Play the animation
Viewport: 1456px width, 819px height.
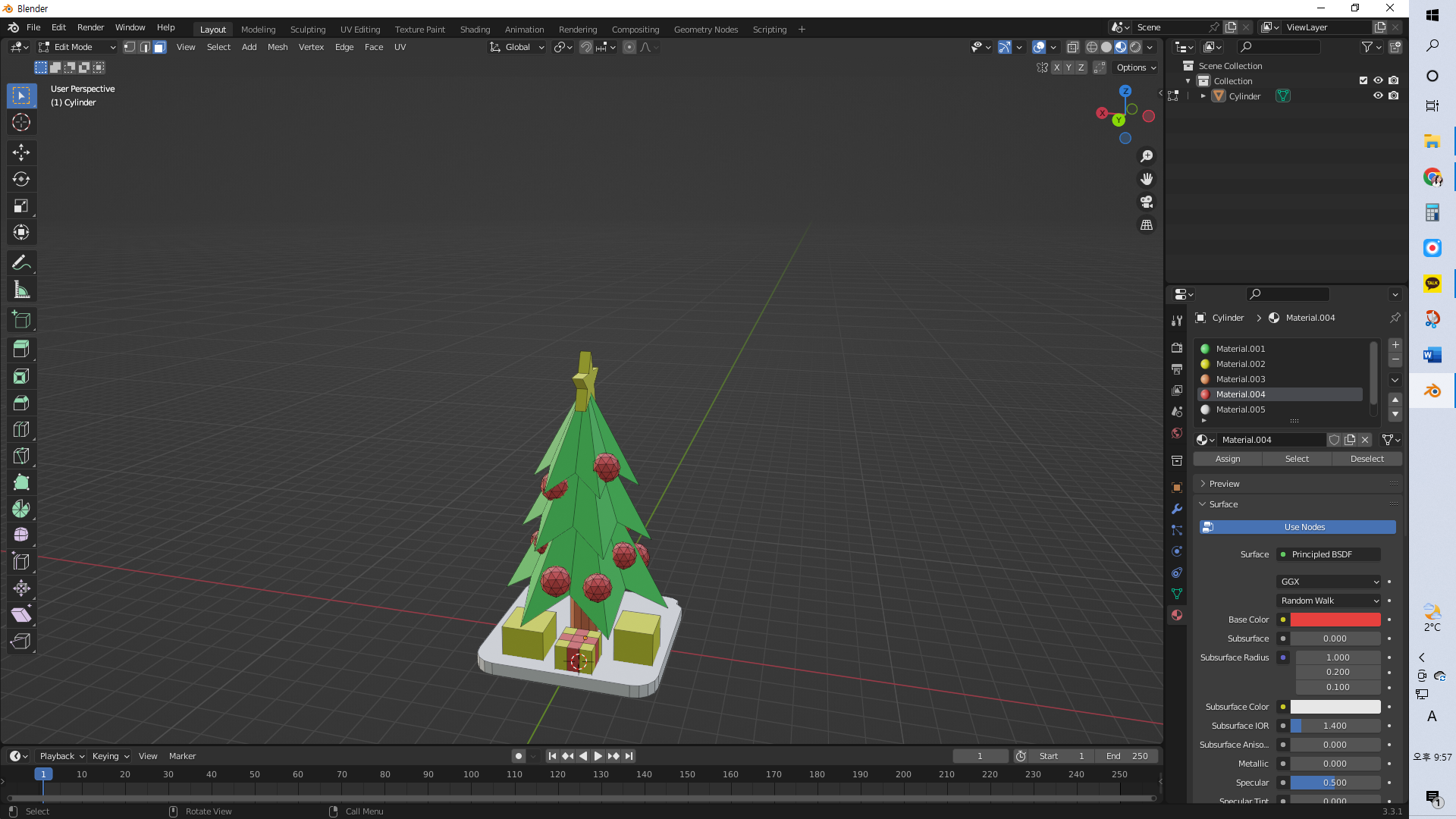(x=598, y=756)
